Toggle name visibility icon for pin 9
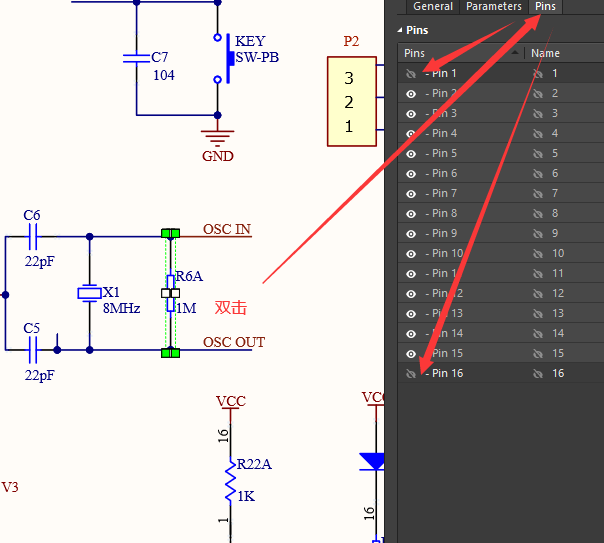 538,234
